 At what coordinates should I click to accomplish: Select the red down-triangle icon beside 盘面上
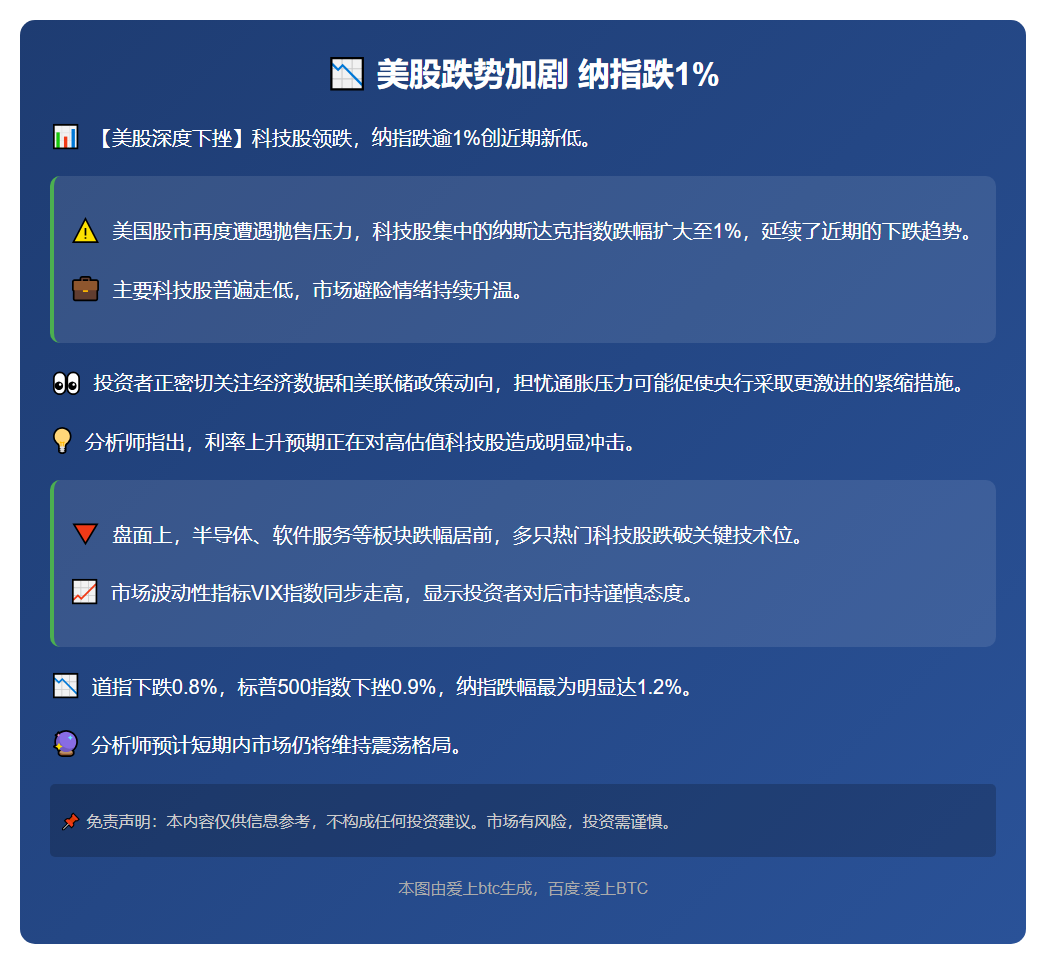click(x=86, y=533)
